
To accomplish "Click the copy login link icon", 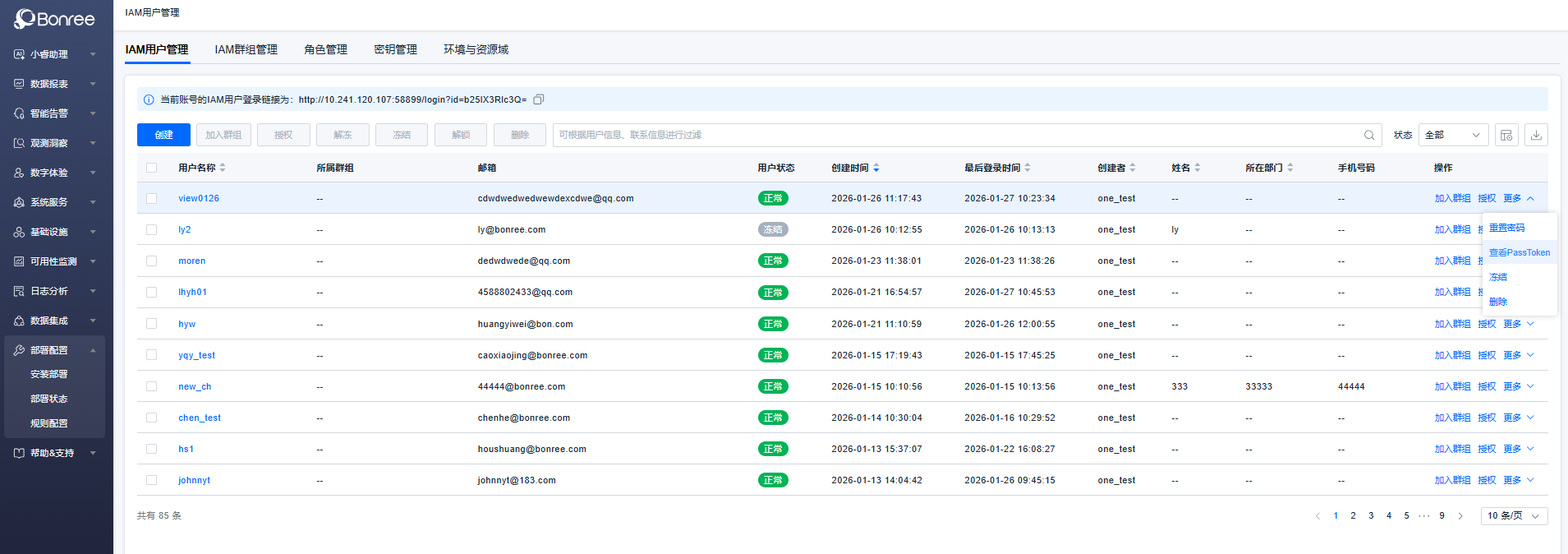I will [x=539, y=99].
